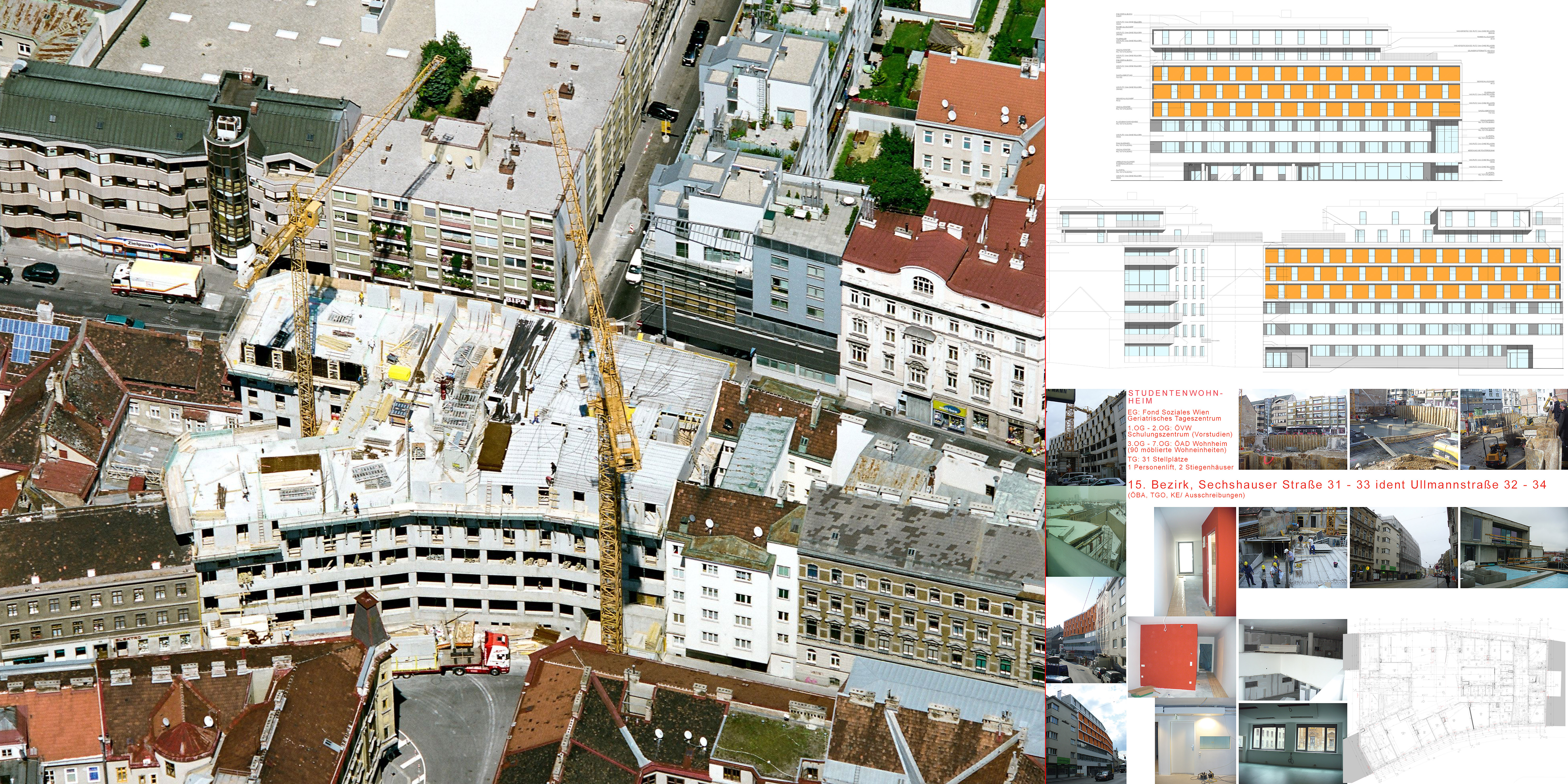Click '1 Personenlift, 2 Stiegenhäuser' text line
Viewport: 1568px width, 784px height.
(x=1181, y=468)
